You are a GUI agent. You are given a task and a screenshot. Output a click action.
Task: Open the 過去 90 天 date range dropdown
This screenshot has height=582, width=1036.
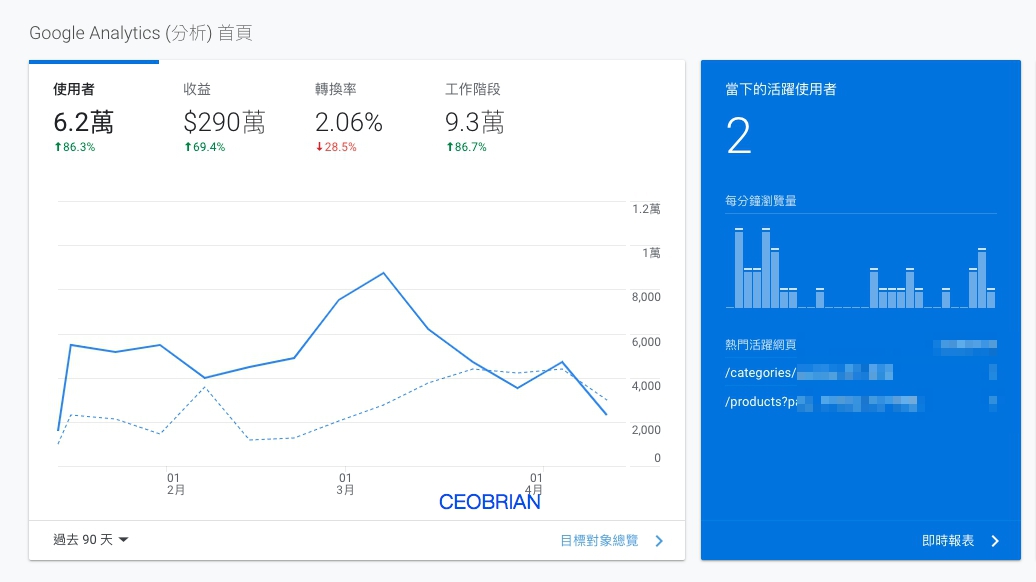point(91,540)
